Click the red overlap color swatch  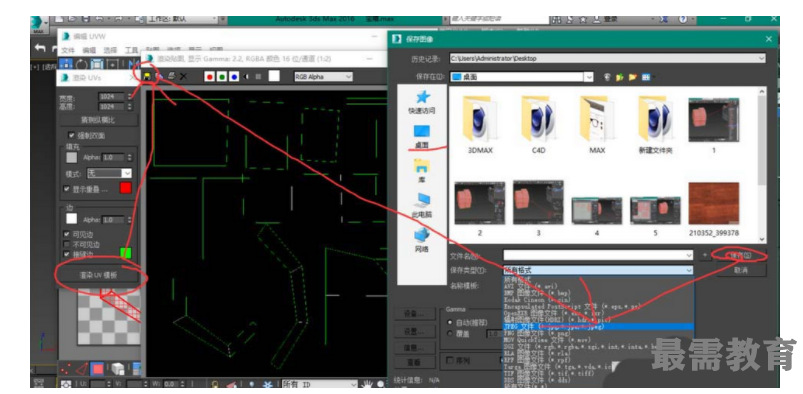click(x=125, y=188)
